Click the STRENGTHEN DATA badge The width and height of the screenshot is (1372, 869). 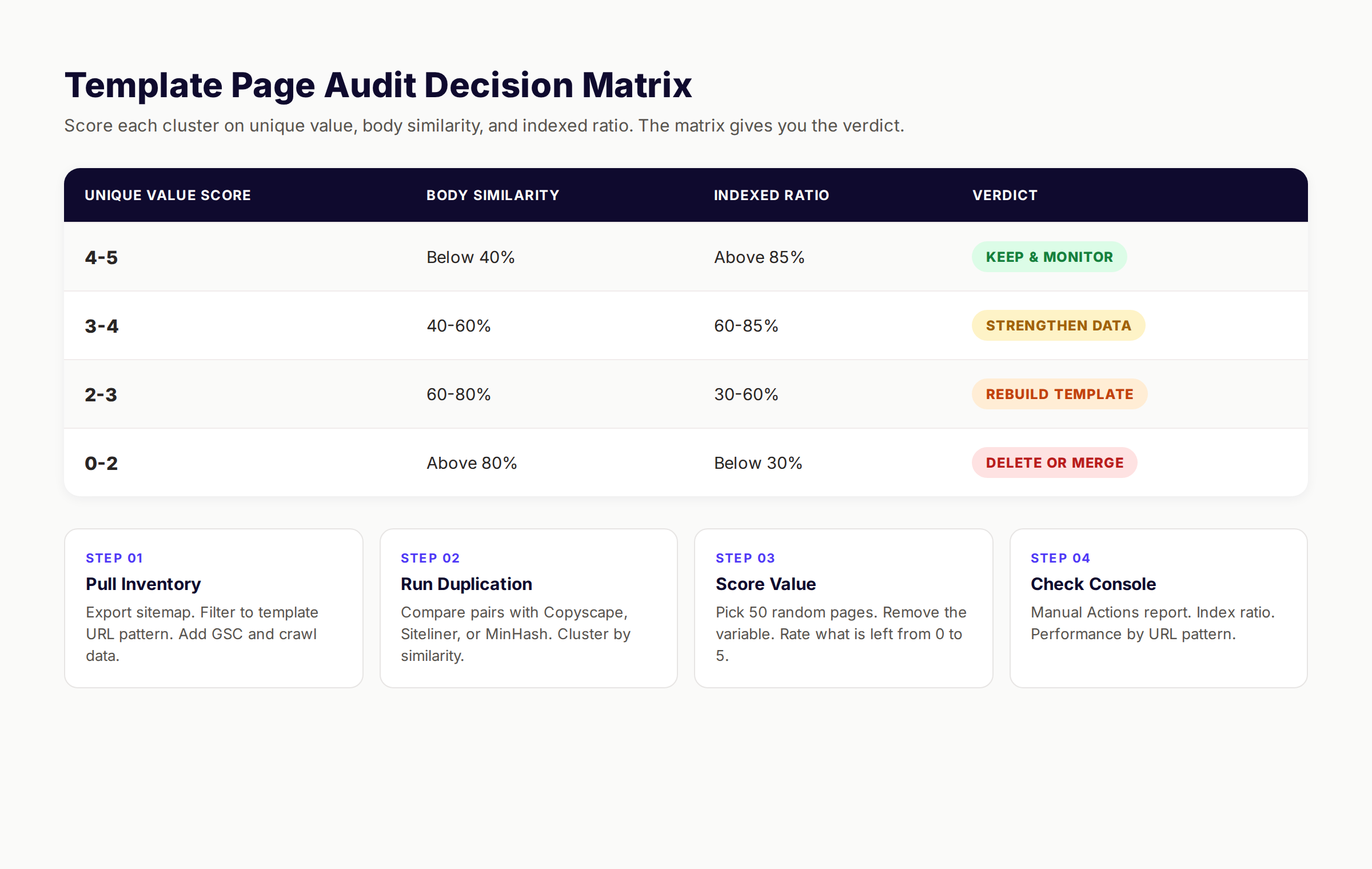point(1058,325)
